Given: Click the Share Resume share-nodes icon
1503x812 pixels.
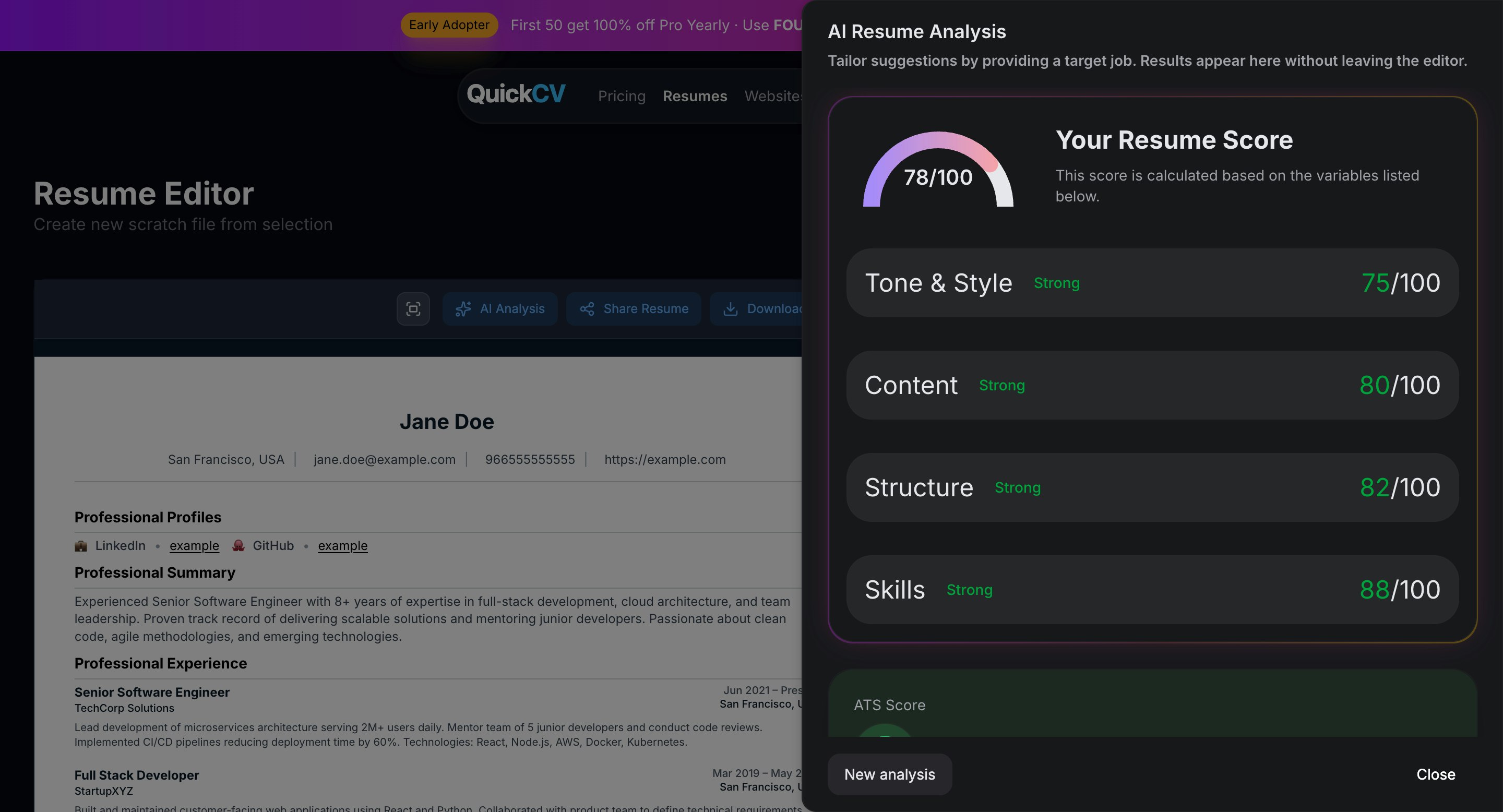Looking at the screenshot, I should click(x=587, y=308).
